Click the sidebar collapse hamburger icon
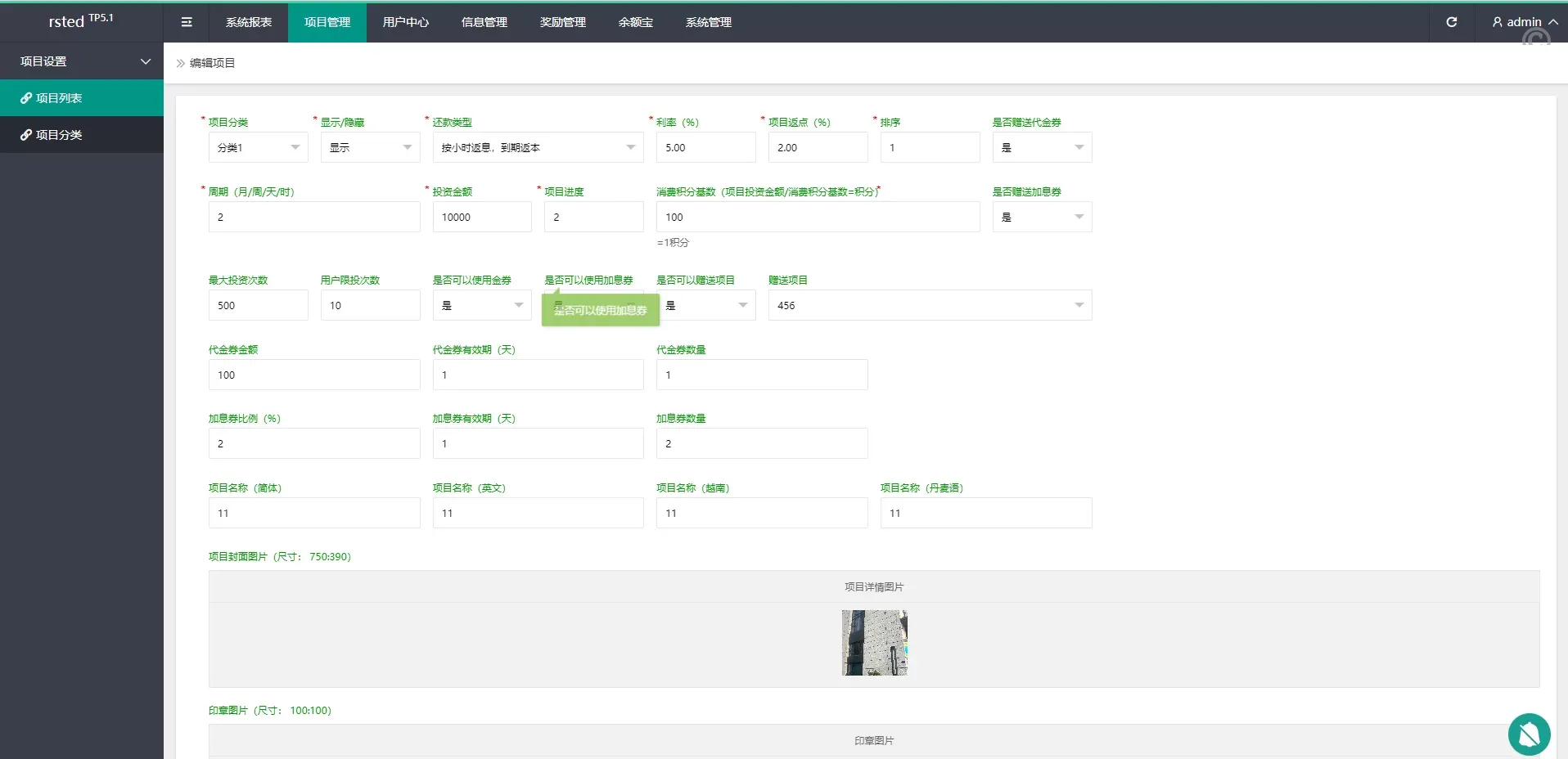The image size is (1568, 759). point(187,22)
